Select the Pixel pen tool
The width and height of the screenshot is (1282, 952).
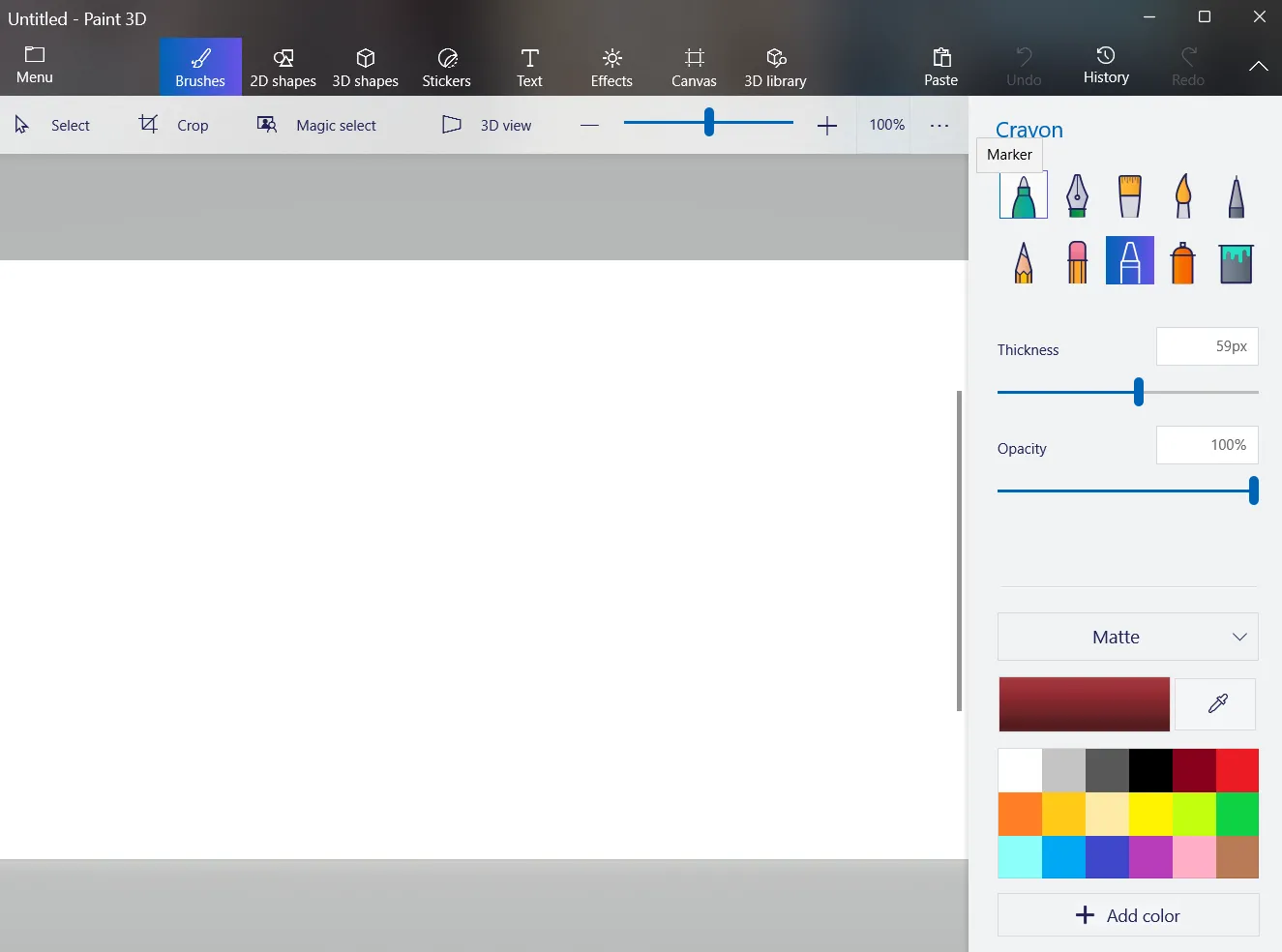pyautogui.click(x=1236, y=195)
